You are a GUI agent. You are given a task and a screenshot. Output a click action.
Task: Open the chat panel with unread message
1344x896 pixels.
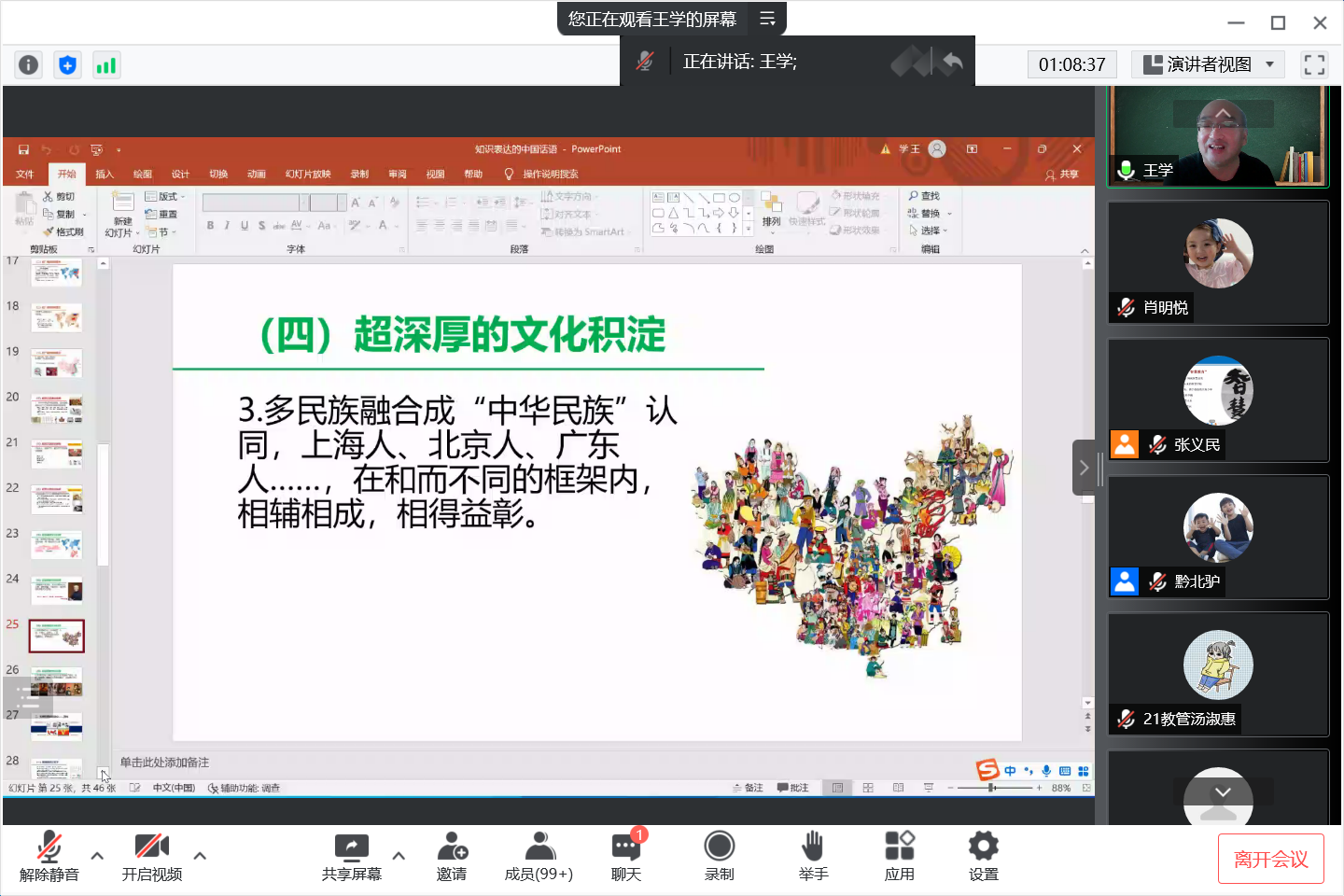tap(626, 855)
